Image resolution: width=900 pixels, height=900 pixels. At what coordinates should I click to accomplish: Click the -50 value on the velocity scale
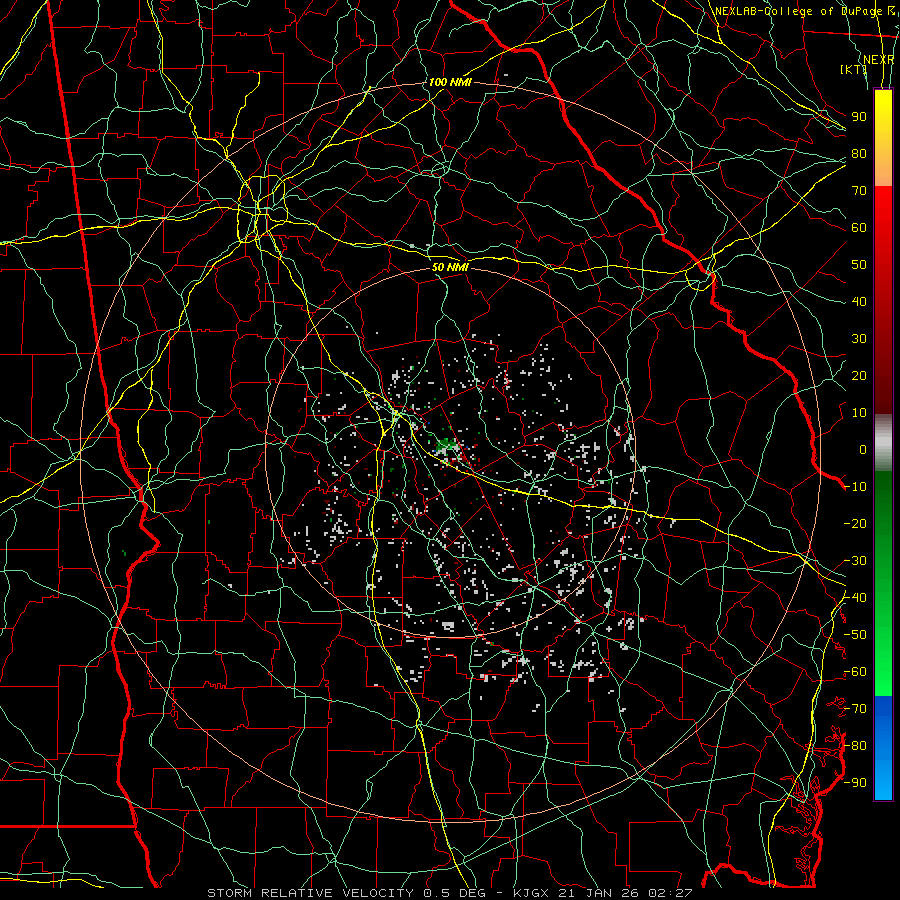[x=855, y=635]
